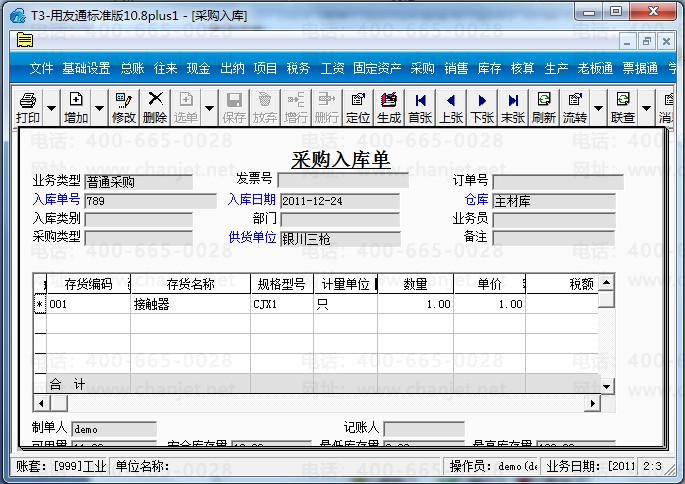Click the 增加 add document icon
685x484 pixels.
pos(76,100)
